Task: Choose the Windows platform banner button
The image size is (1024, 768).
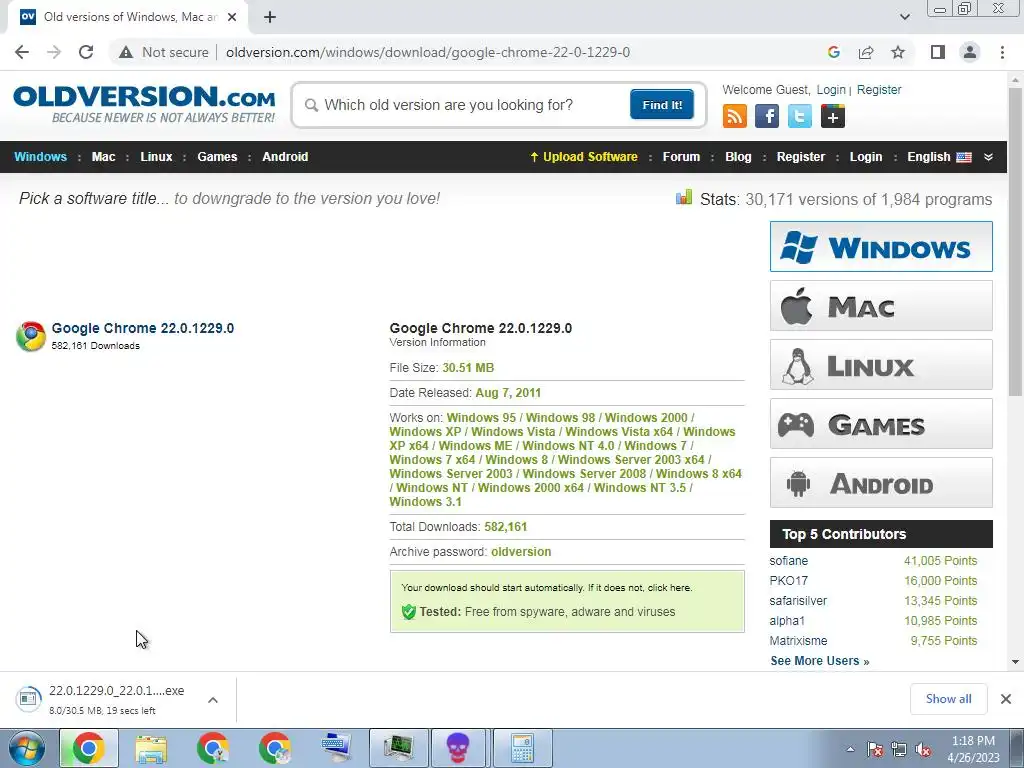Action: (881, 246)
